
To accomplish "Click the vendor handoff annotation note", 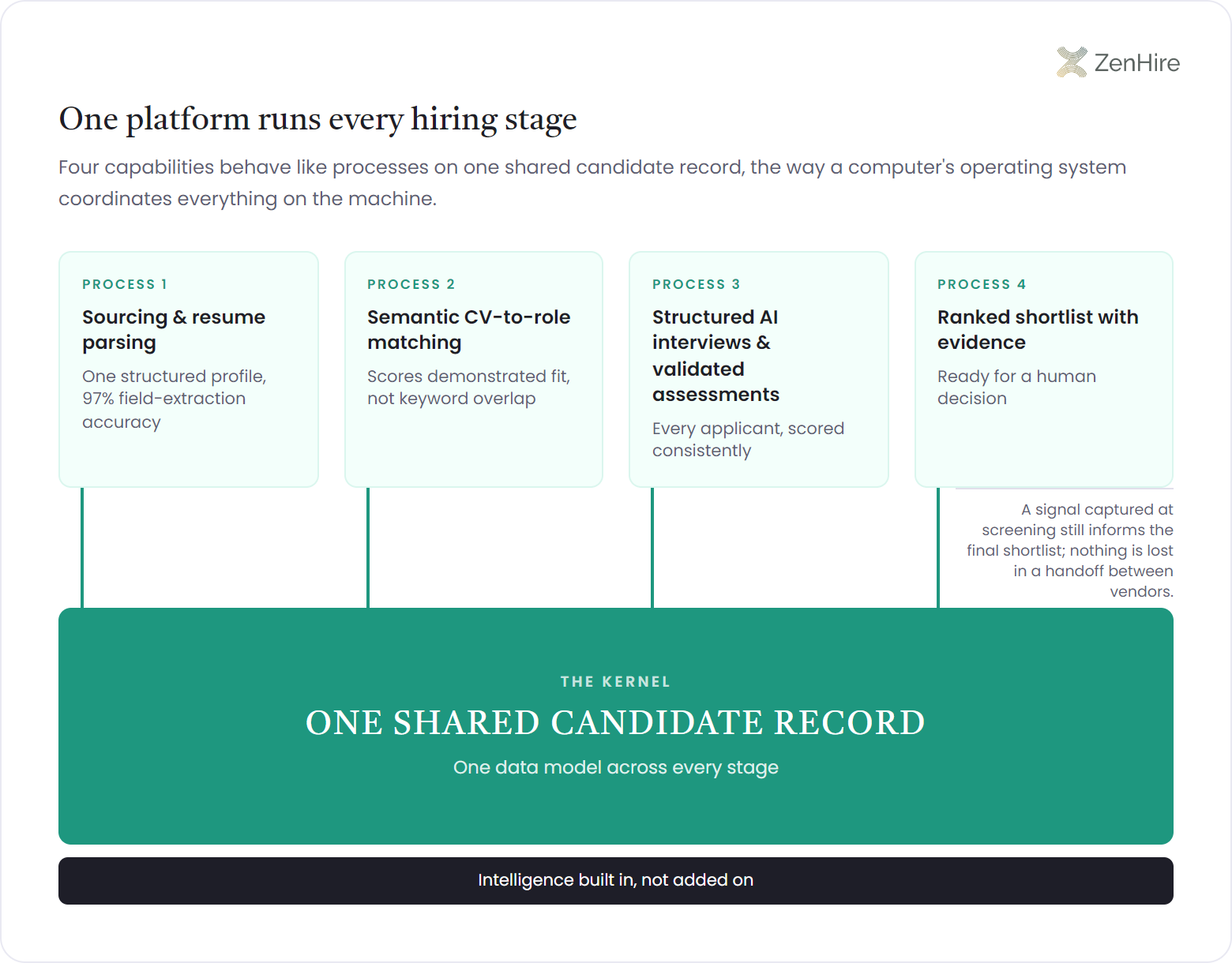I will coord(1069,550).
